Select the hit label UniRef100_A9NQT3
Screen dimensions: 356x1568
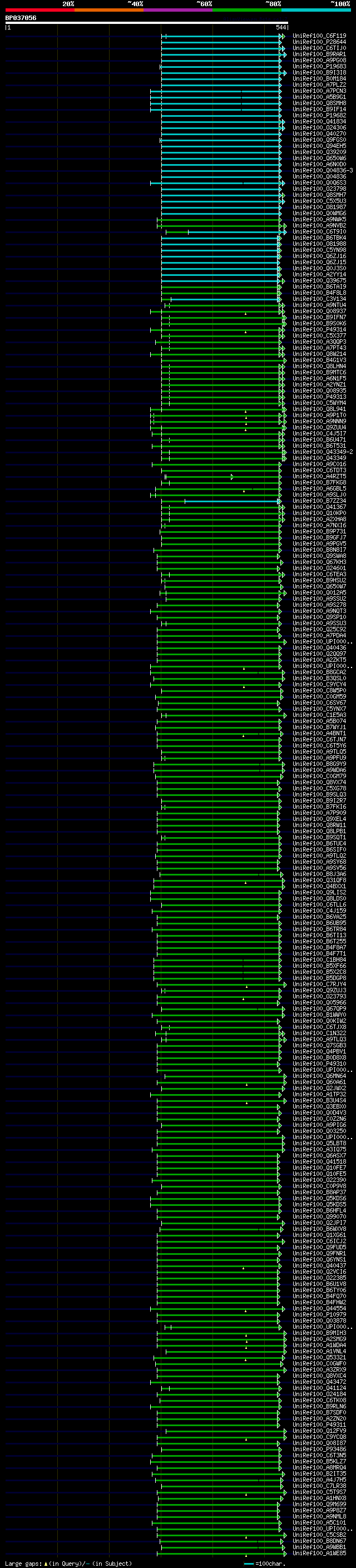coord(319,611)
